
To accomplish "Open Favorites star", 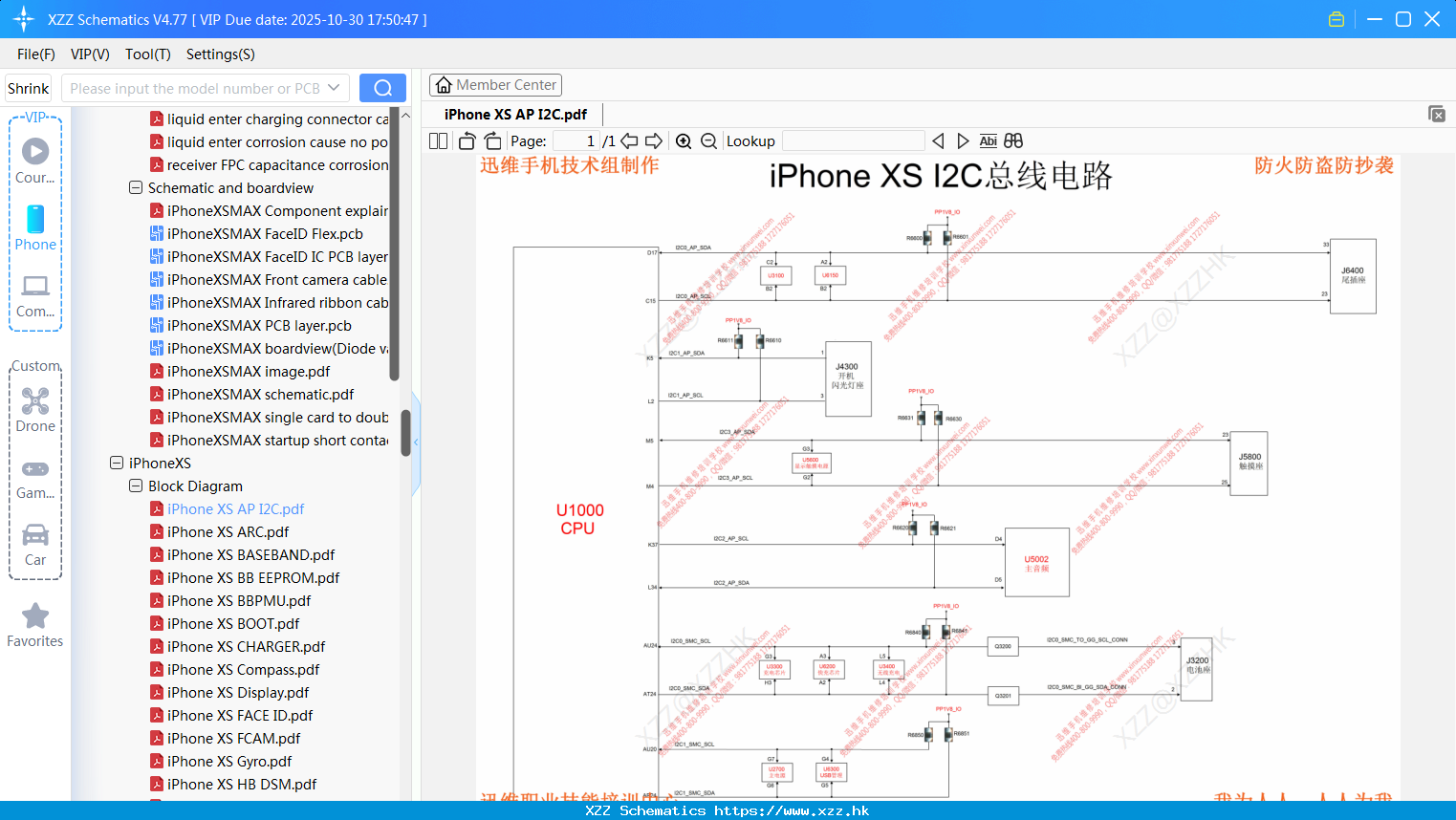I will tap(35, 625).
